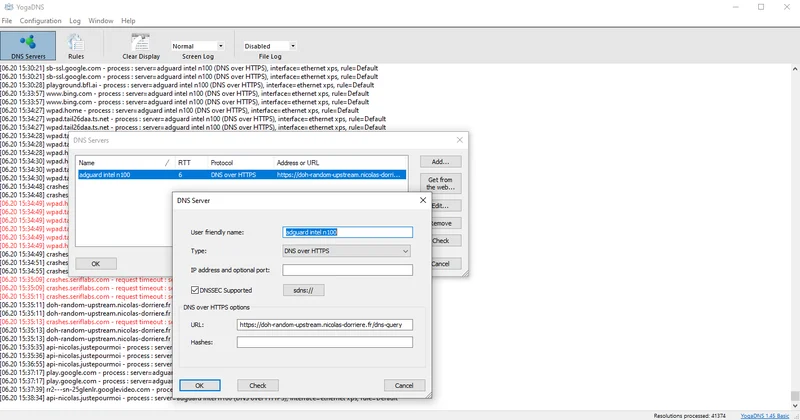Viewport: 800px width, 420px height.
Task: Click the URL input field
Action: tap(325, 325)
